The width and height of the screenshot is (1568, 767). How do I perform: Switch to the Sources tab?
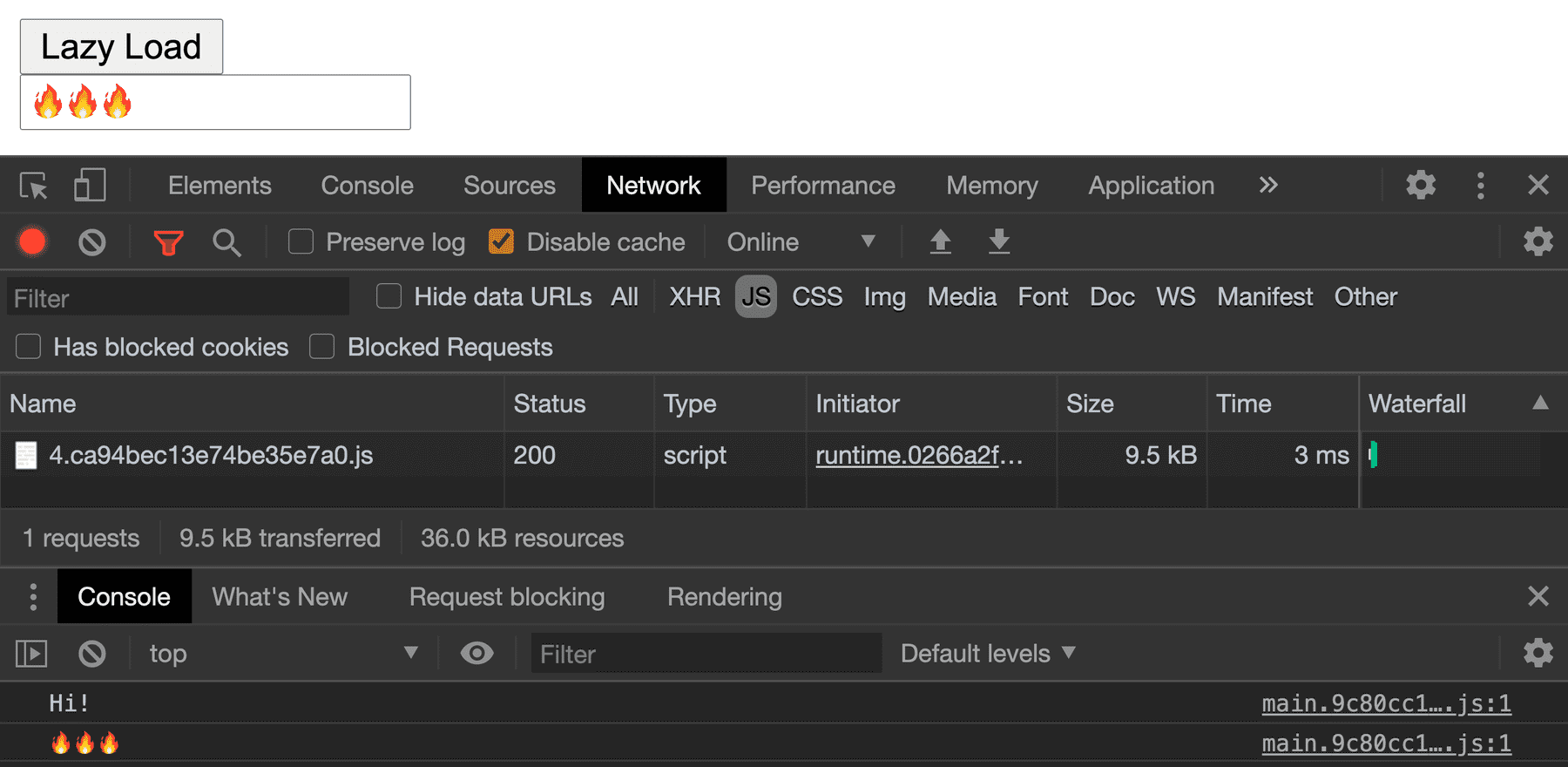[x=510, y=186]
